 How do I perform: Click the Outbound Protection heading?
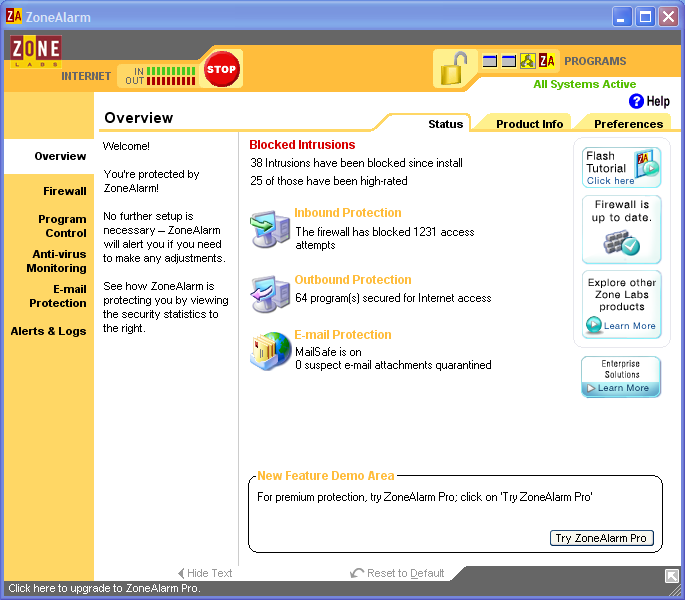(353, 279)
